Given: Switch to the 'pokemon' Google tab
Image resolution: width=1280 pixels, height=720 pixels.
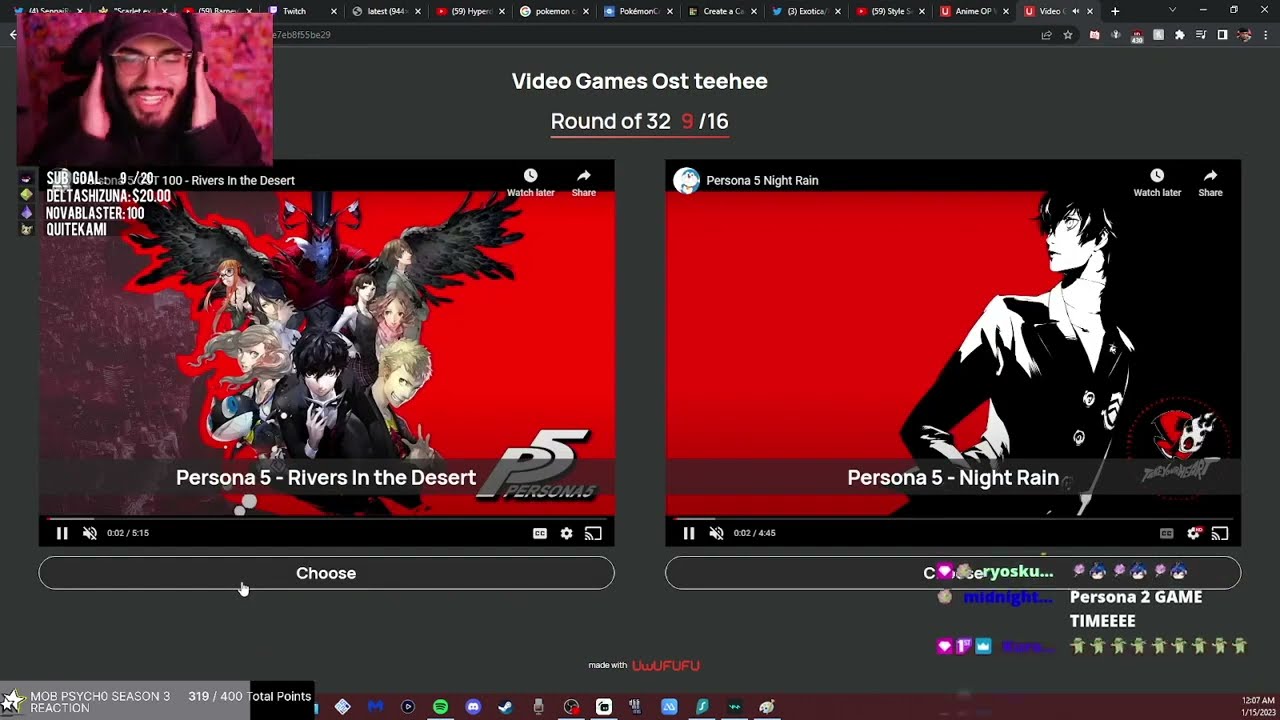Looking at the screenshot, I should pos(557,11).
